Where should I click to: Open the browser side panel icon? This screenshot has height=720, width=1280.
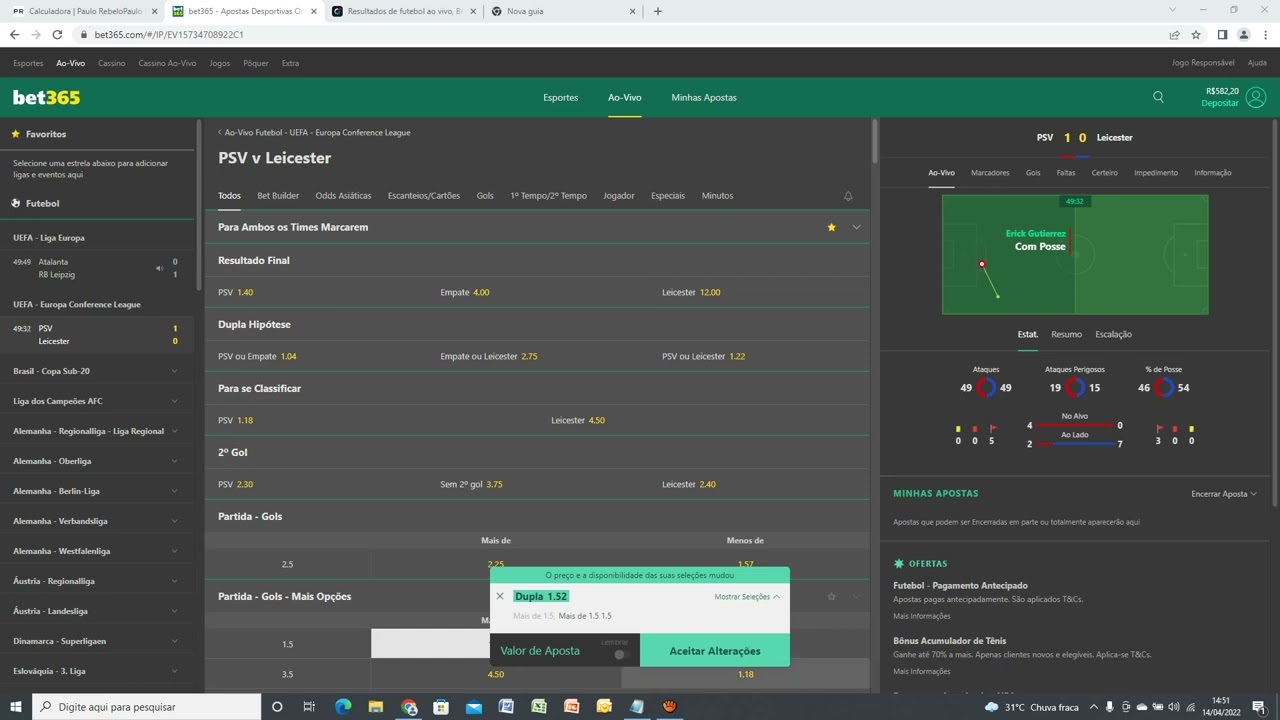(x=1222, y=34)
